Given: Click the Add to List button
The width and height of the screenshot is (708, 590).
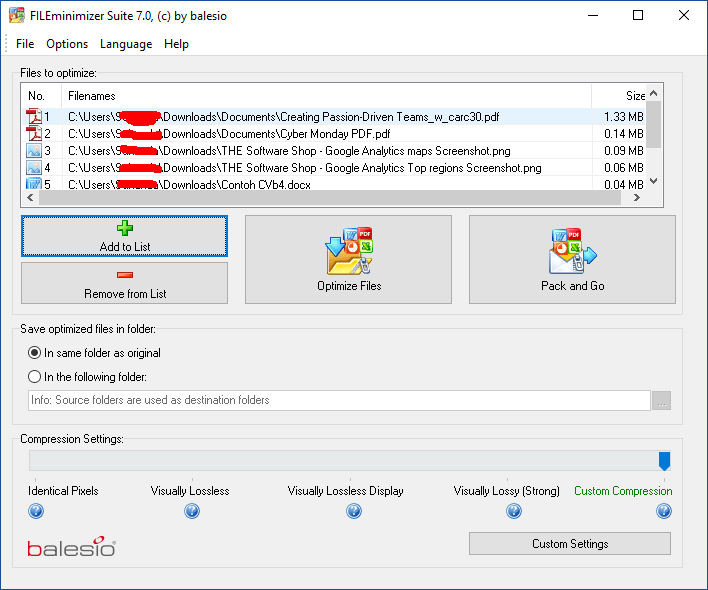Looking at the screenshot, I should 124,236.
